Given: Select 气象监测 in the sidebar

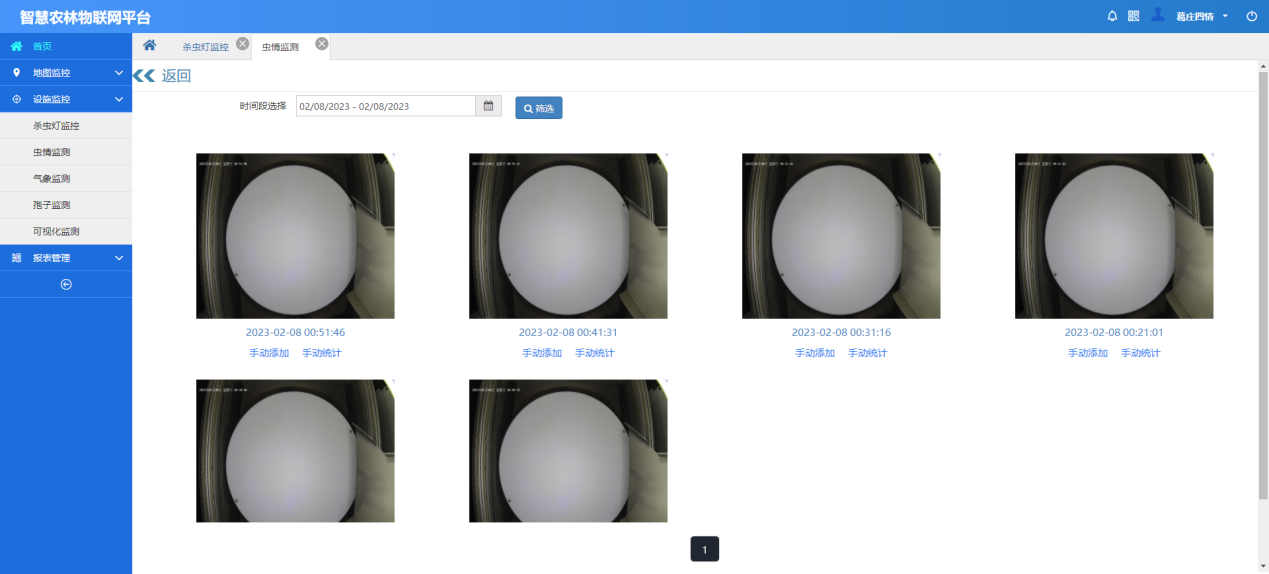Looking at the screenshot, I should 51,179.
